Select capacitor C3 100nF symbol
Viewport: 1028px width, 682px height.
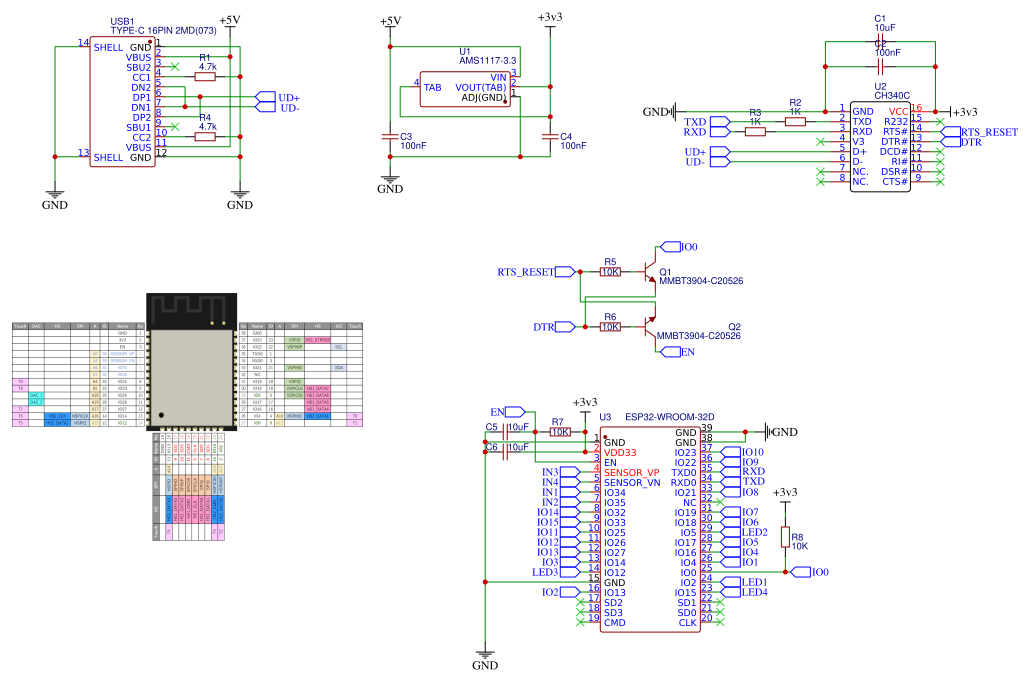point(390,135)
